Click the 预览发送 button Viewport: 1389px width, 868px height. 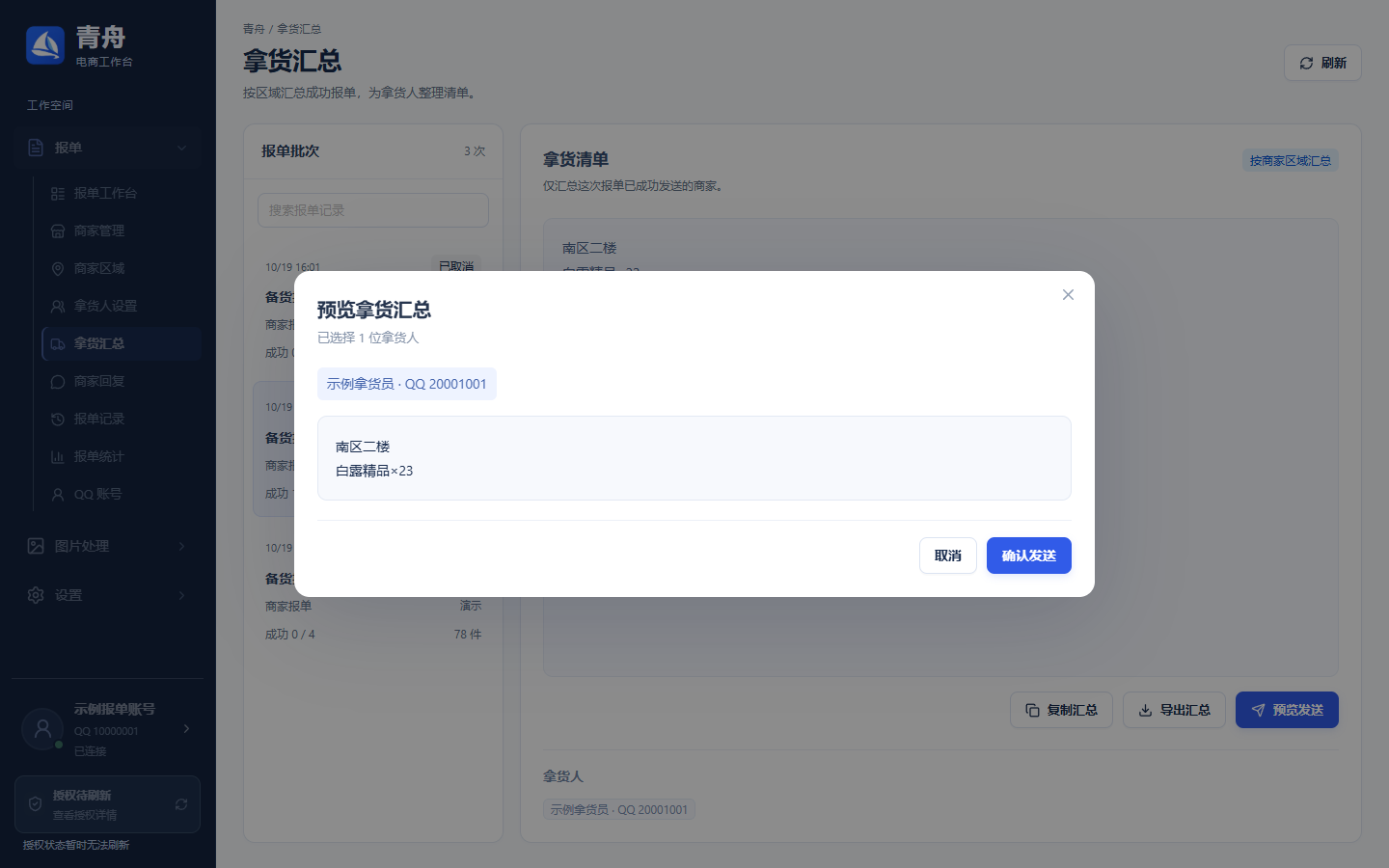click(x=1287, y=710)
